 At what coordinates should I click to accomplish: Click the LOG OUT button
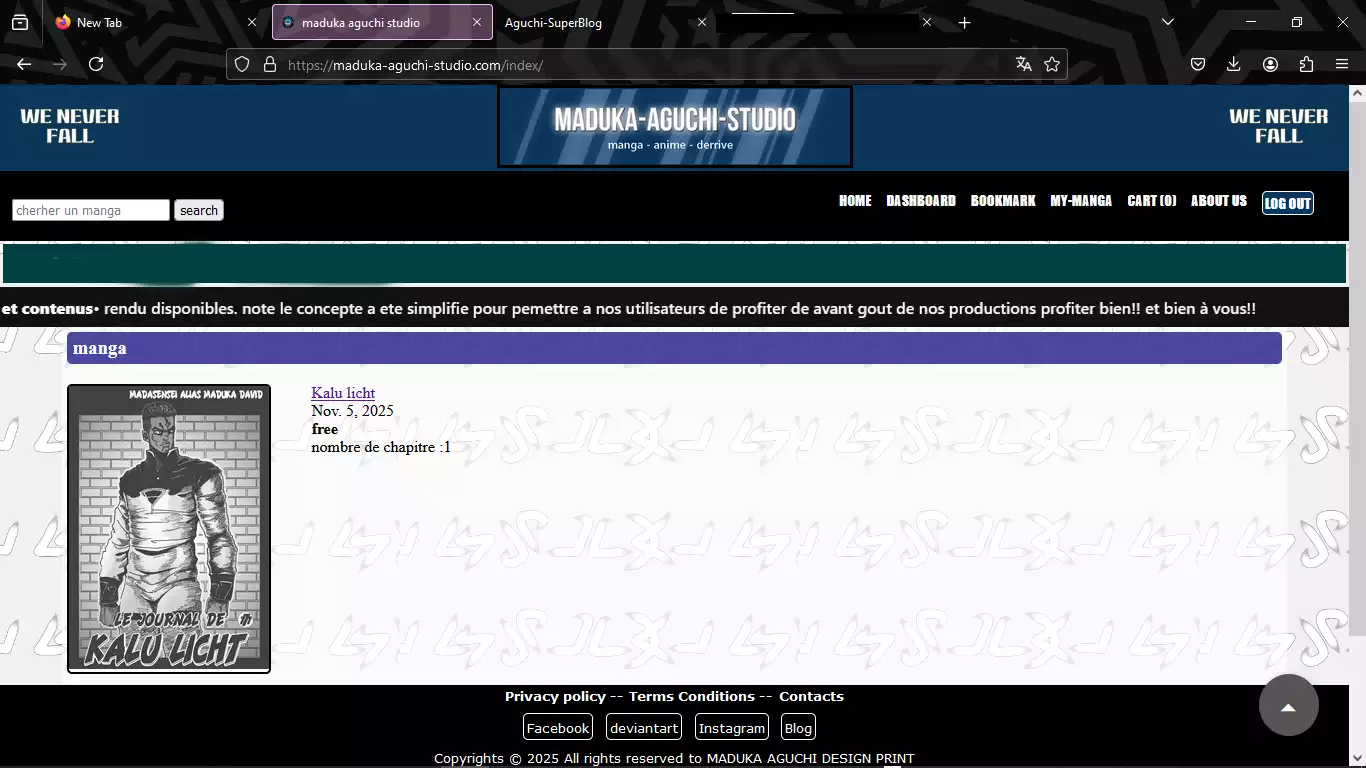click(1287, 203)
